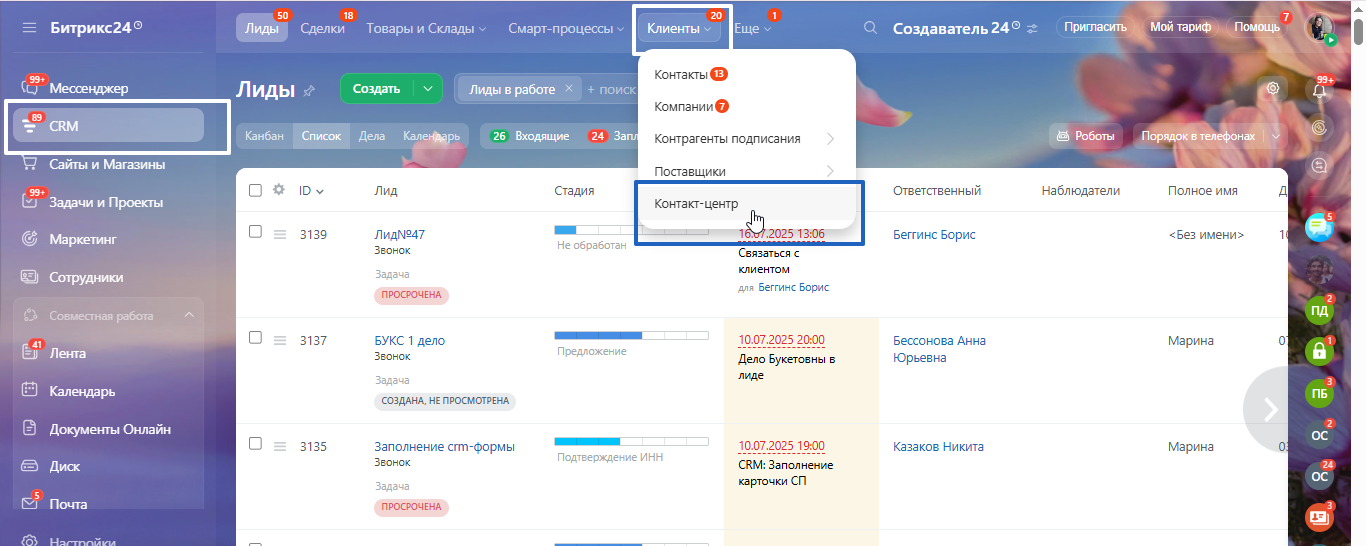Expand the dropdown arrow beside Создать

tap(428, 88)
